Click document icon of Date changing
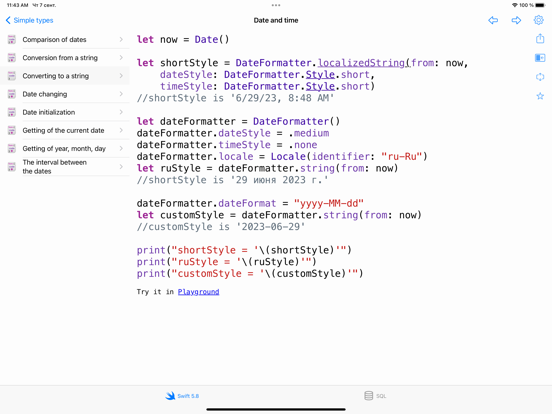The image size is (552, 414). coord(12,94)
